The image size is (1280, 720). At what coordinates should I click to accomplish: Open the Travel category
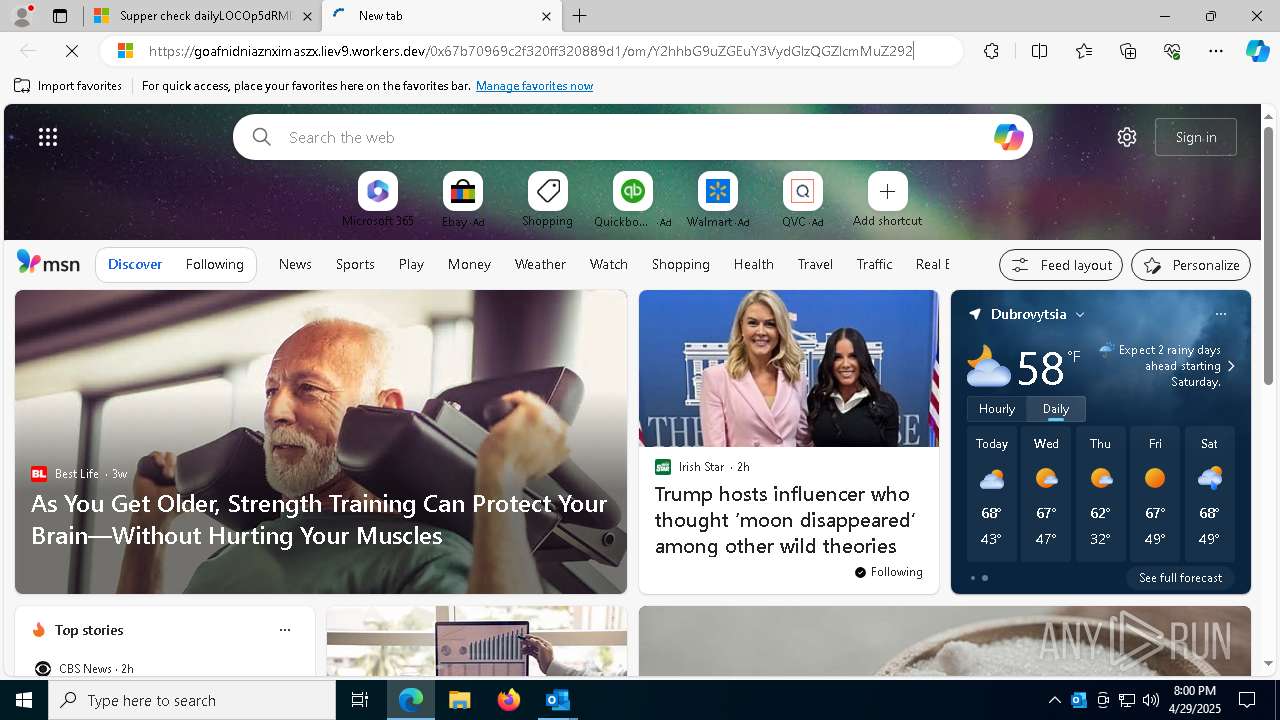(815, 264)
